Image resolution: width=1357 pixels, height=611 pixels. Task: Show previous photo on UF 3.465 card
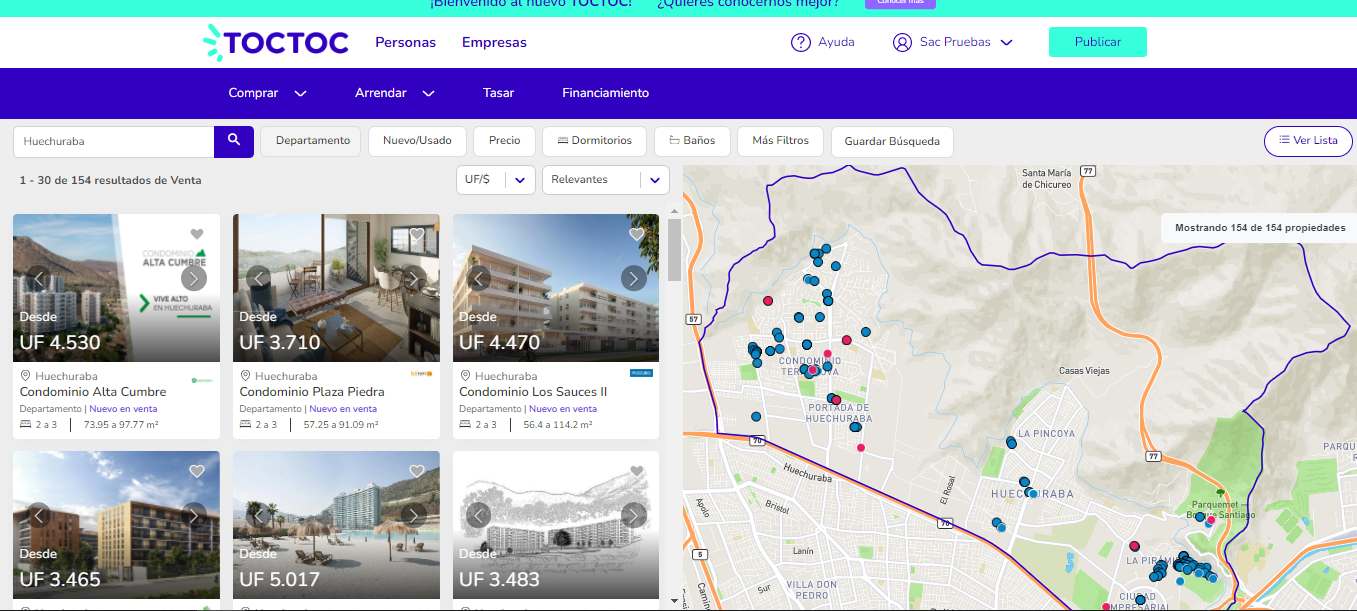pos(39,515)
